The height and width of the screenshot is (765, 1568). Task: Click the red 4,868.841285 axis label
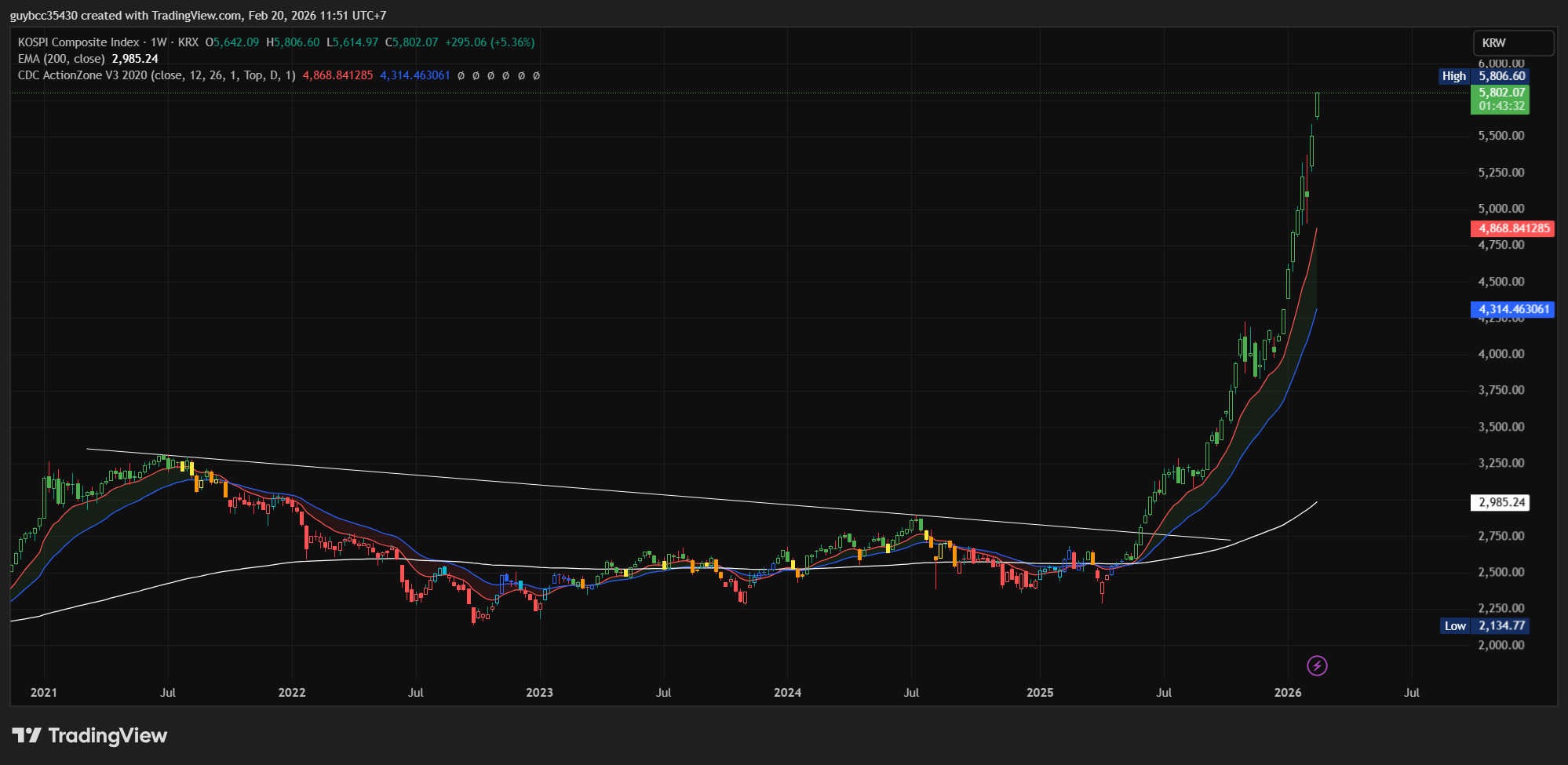tap(1512, 228)
